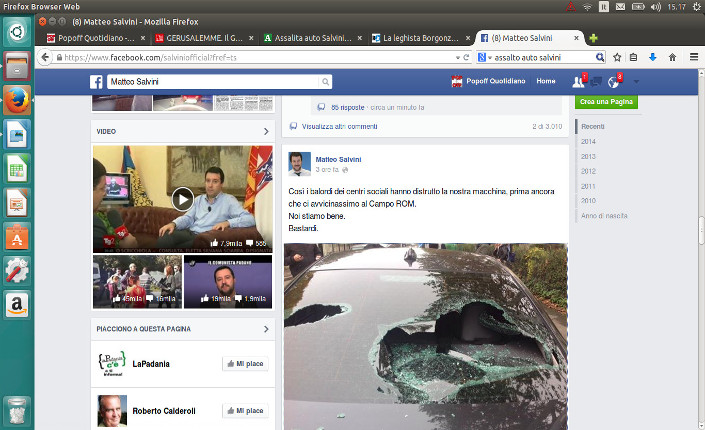Click Home in Facebook header
This screenshot has width=705, height=430.
pyautogui.click(x=546, y=81)
